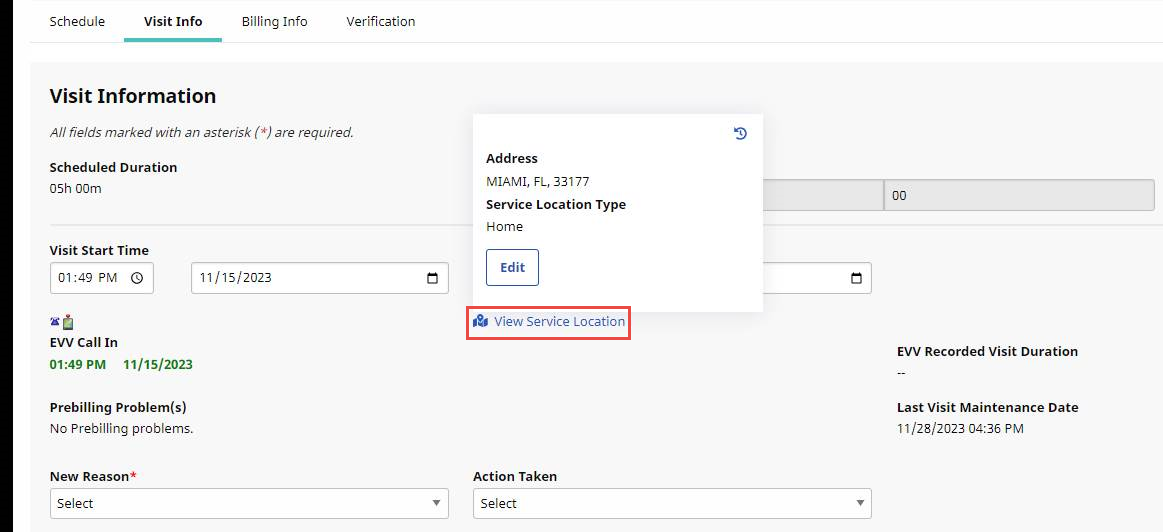Click the mobile device EVV icon above EVV Call In
Screen dimensions: 1163x532
pyautogui.click(x=68, y=322)
